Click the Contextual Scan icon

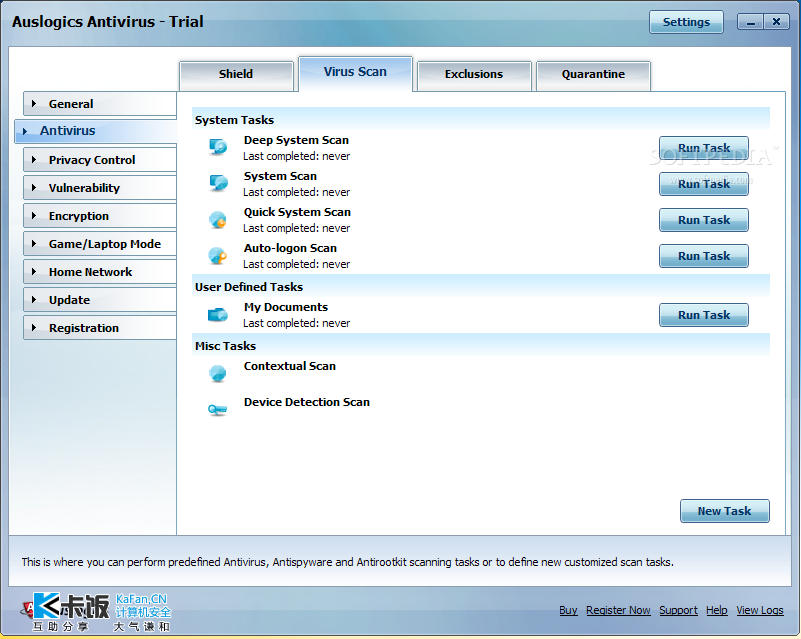coord(218,373)
